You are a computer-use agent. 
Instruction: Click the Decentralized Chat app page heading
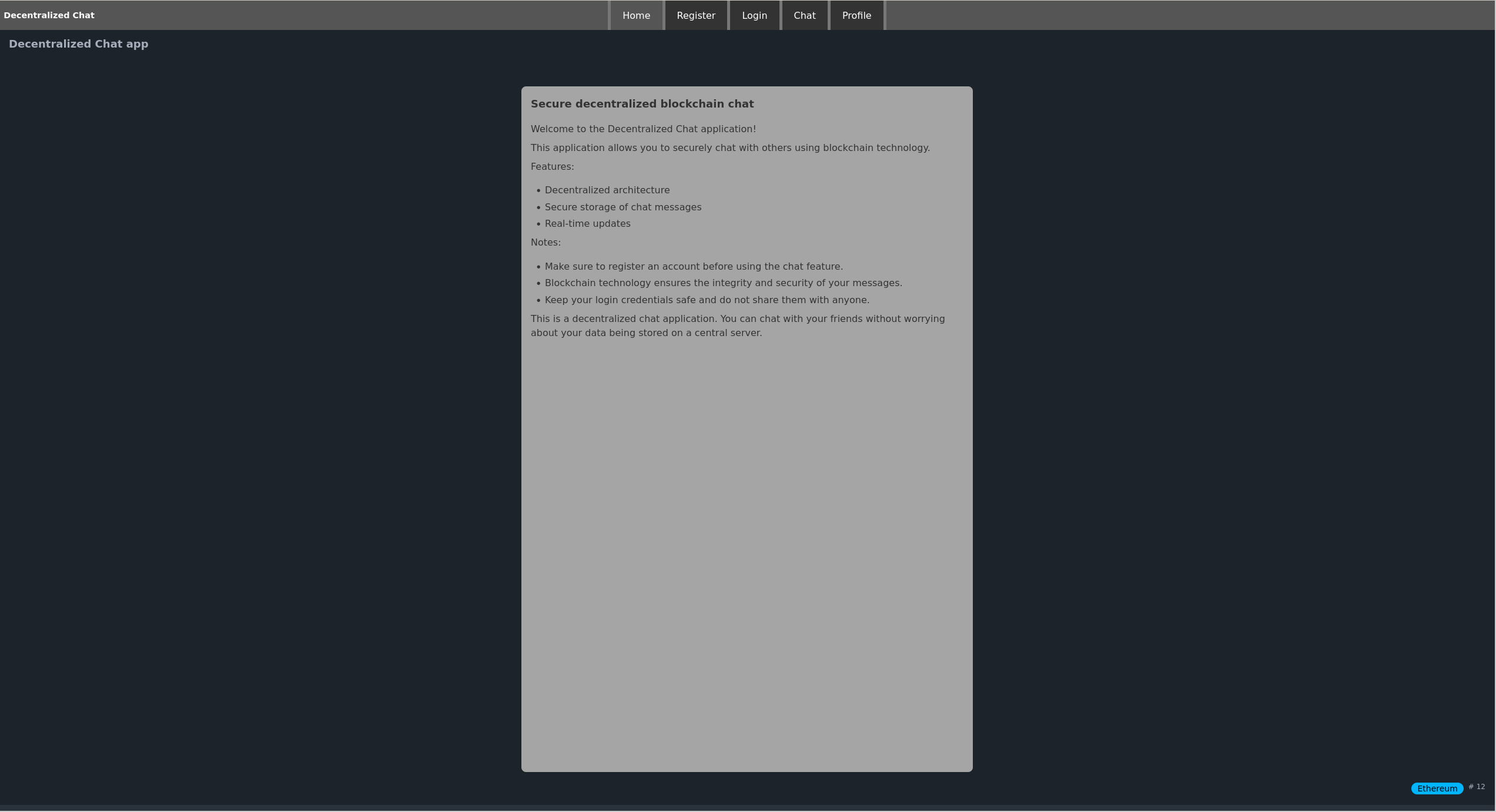pyautogui.click(x=78, y=44)
